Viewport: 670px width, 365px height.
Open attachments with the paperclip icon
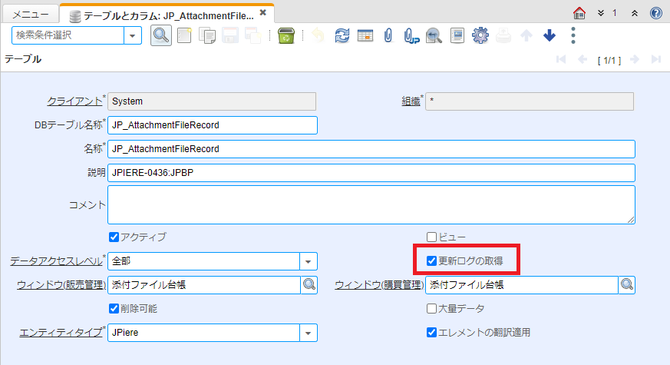388,35
